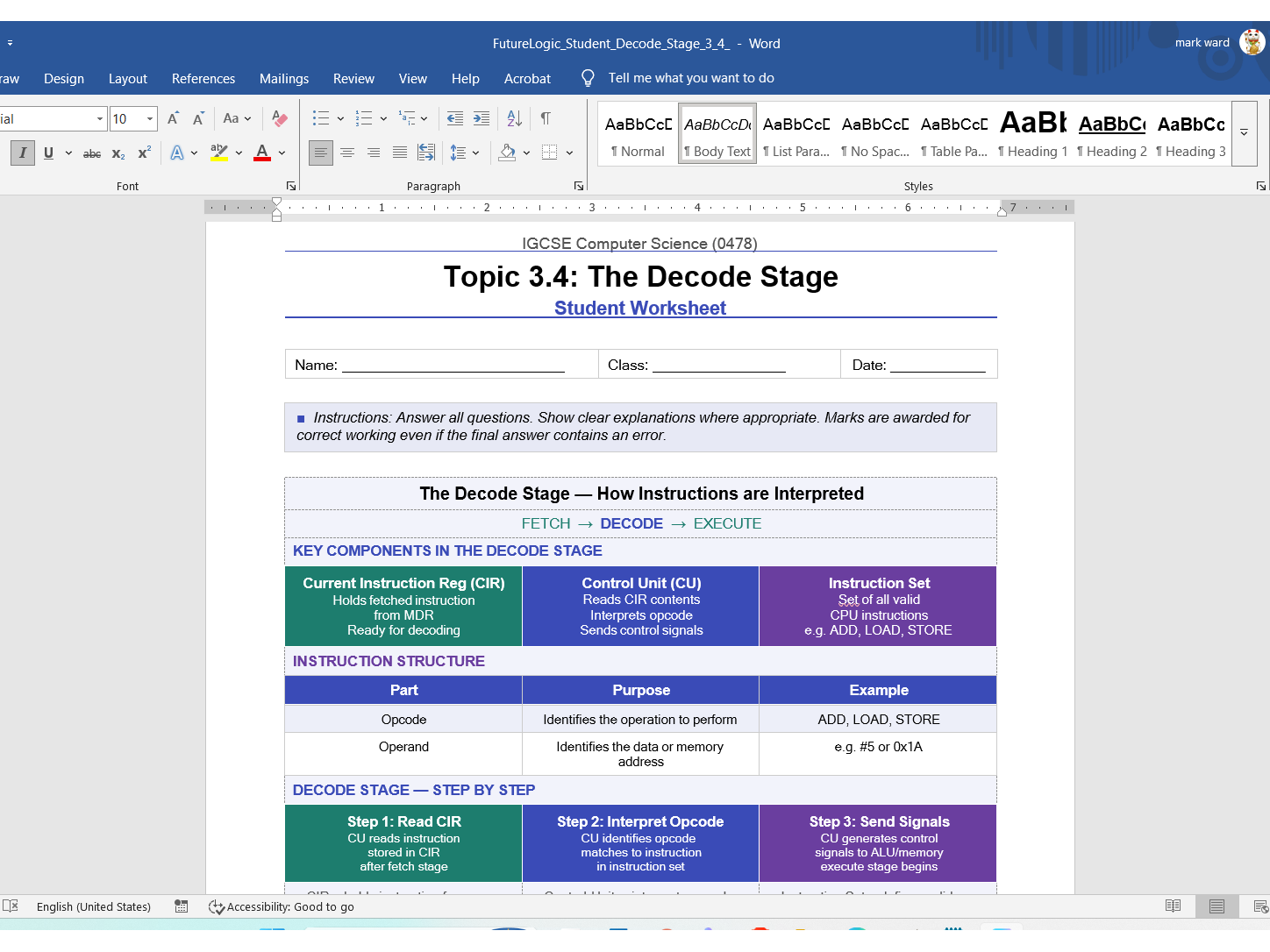
Task: Open Quick Access Toolbar customize arrow
Action: click(x=10, y=42)
